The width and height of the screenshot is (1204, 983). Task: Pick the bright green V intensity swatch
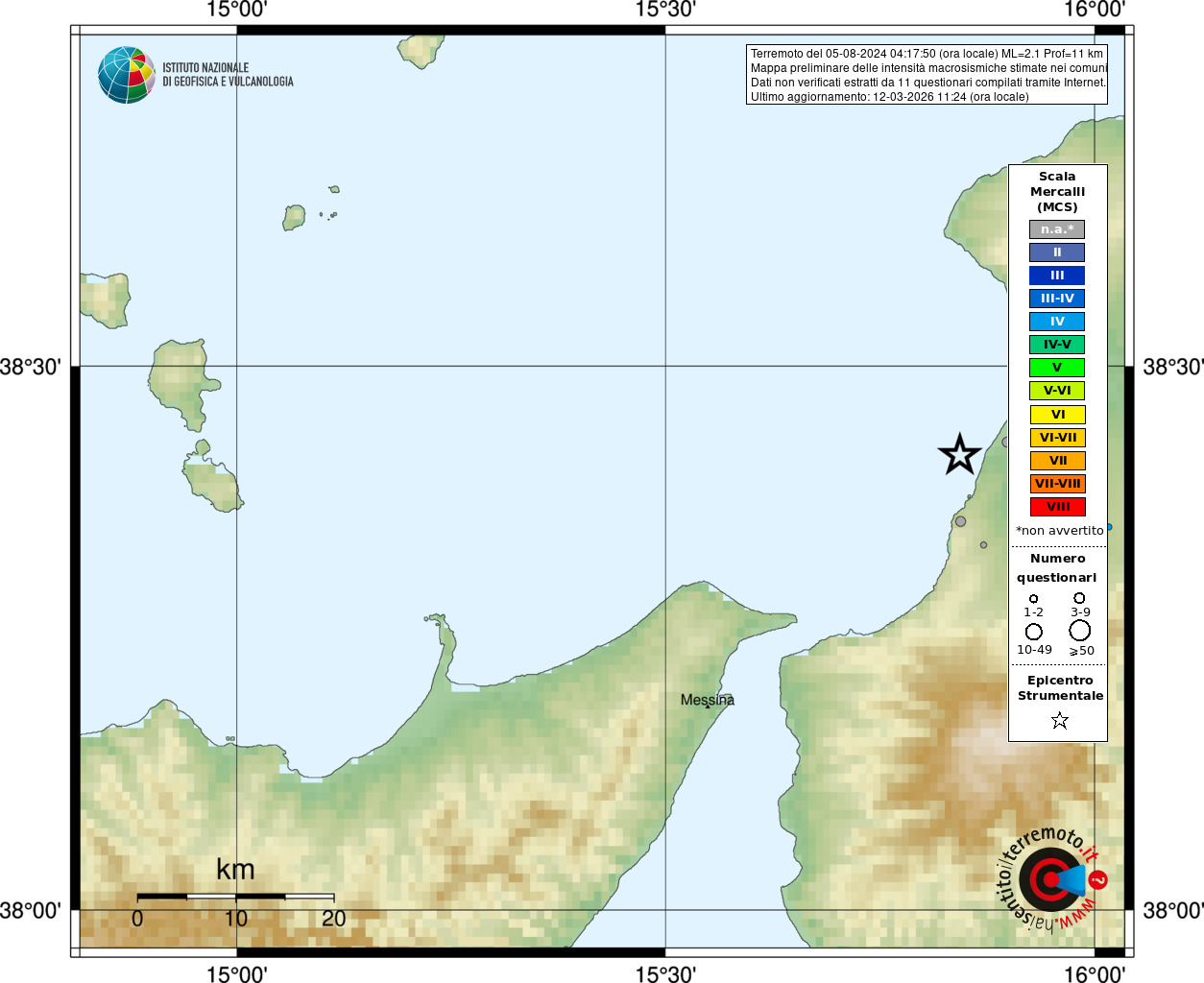[1057, 368]
